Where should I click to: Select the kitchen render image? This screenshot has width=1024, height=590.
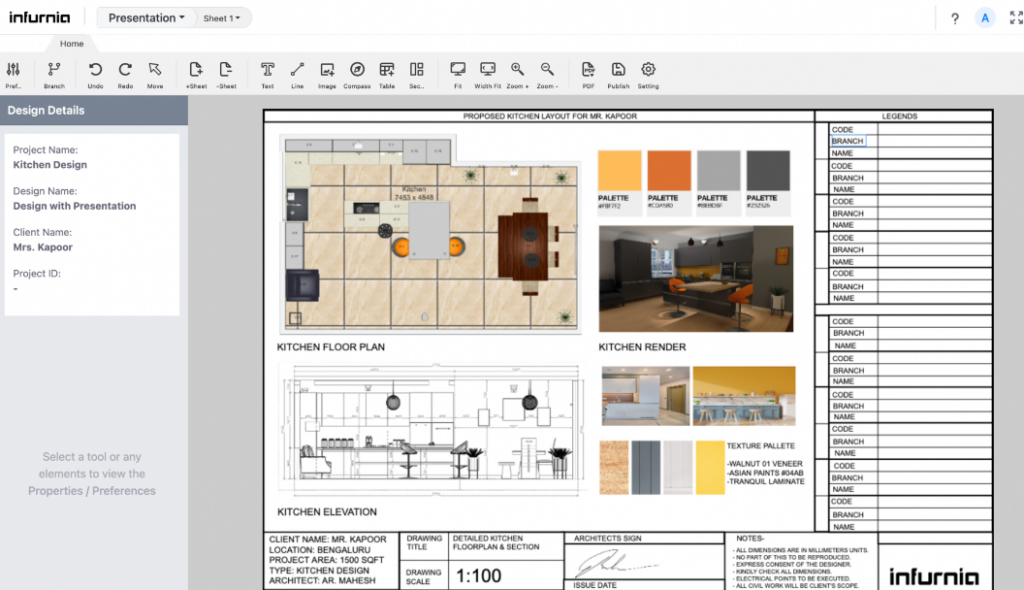pyautogui.click(x=696, y=279)
